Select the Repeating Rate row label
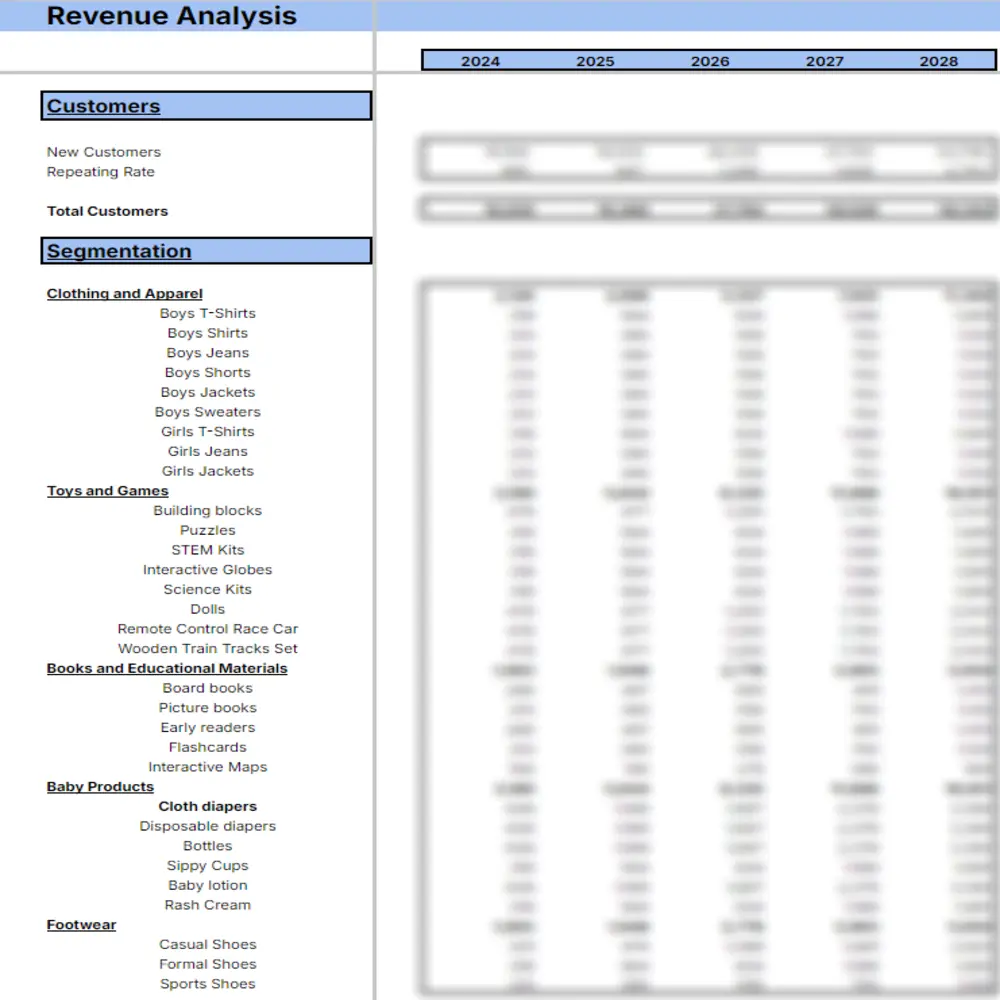The image size is (1000, 1000). coord(101,172)
